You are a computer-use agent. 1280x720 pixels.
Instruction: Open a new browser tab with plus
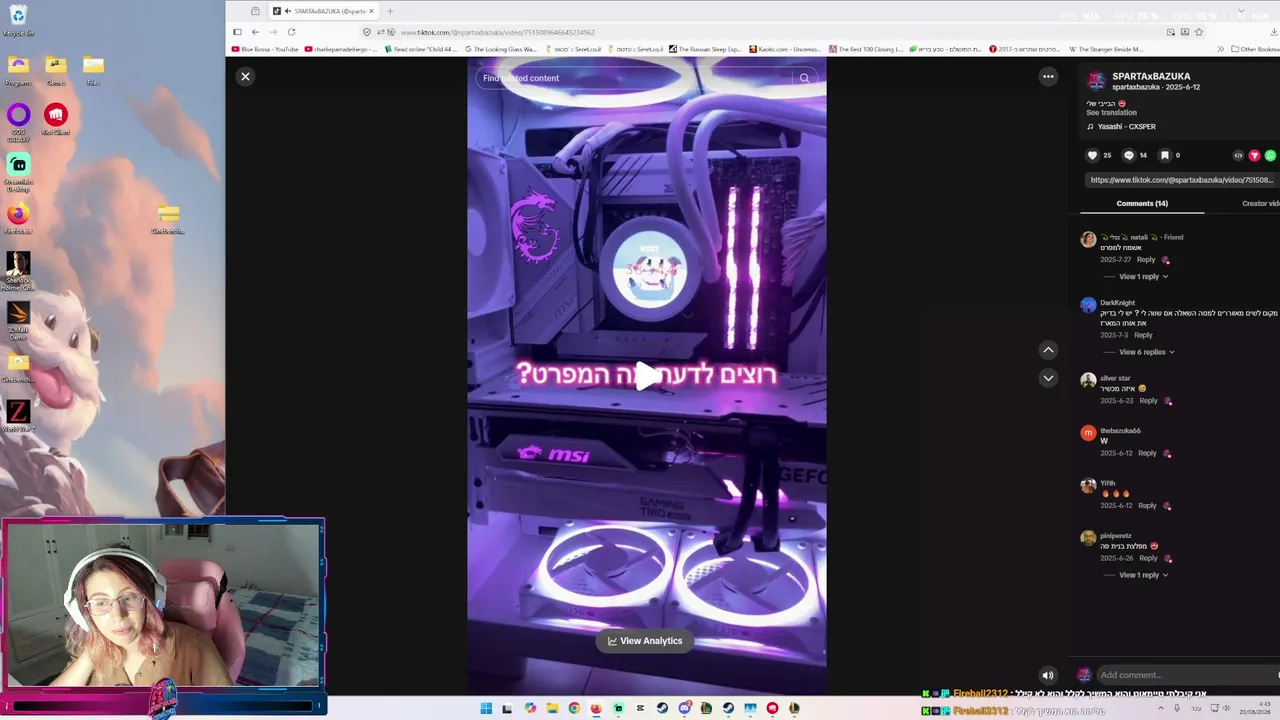coord(390,11)
